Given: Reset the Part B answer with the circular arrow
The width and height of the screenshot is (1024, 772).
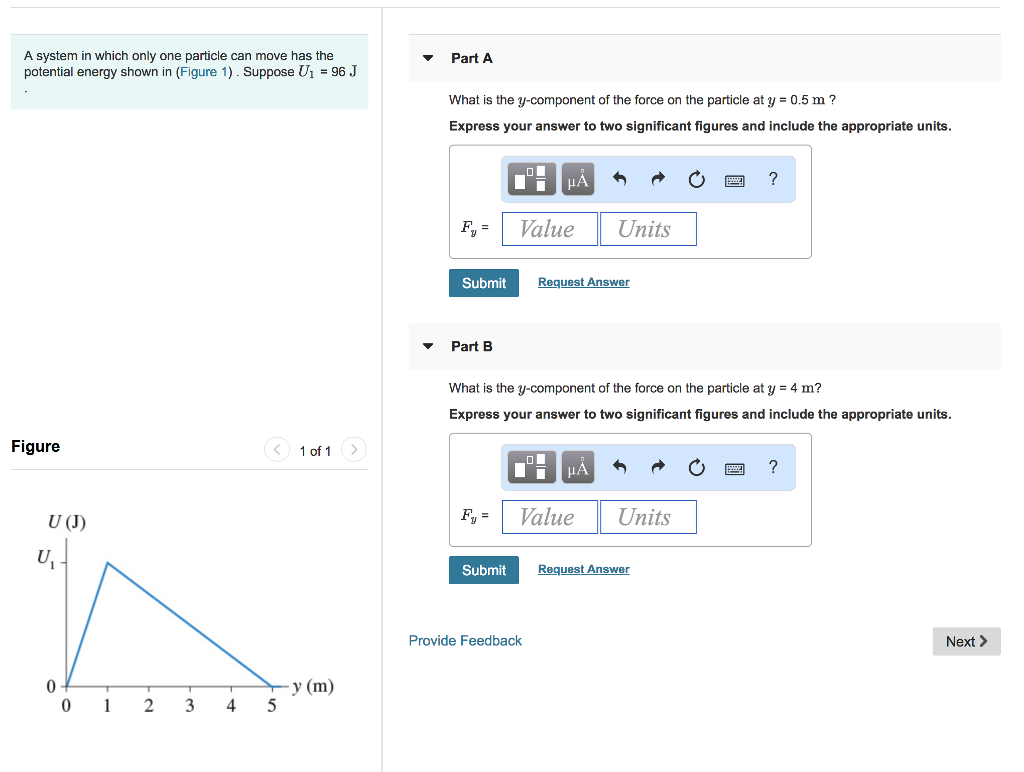Looking at the screenshot, I should coord(696,468).
